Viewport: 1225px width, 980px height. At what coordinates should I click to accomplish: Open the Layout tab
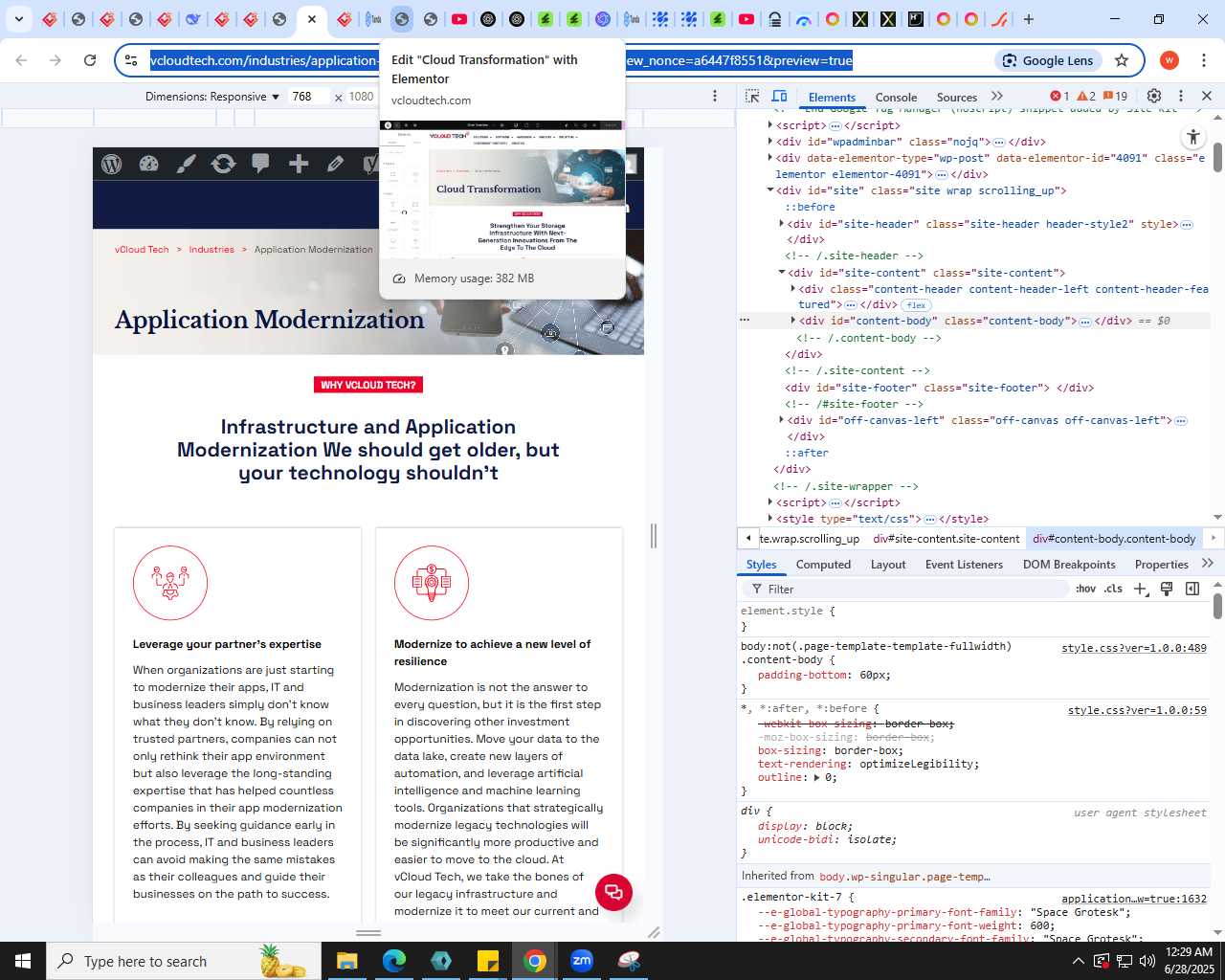point(888,565)
